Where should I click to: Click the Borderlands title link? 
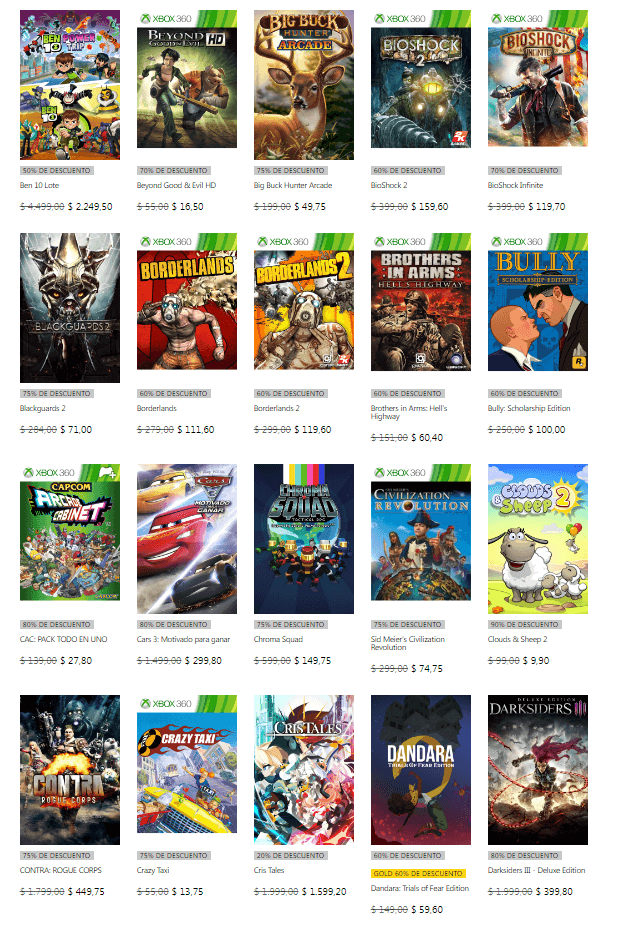pos(157,408)
